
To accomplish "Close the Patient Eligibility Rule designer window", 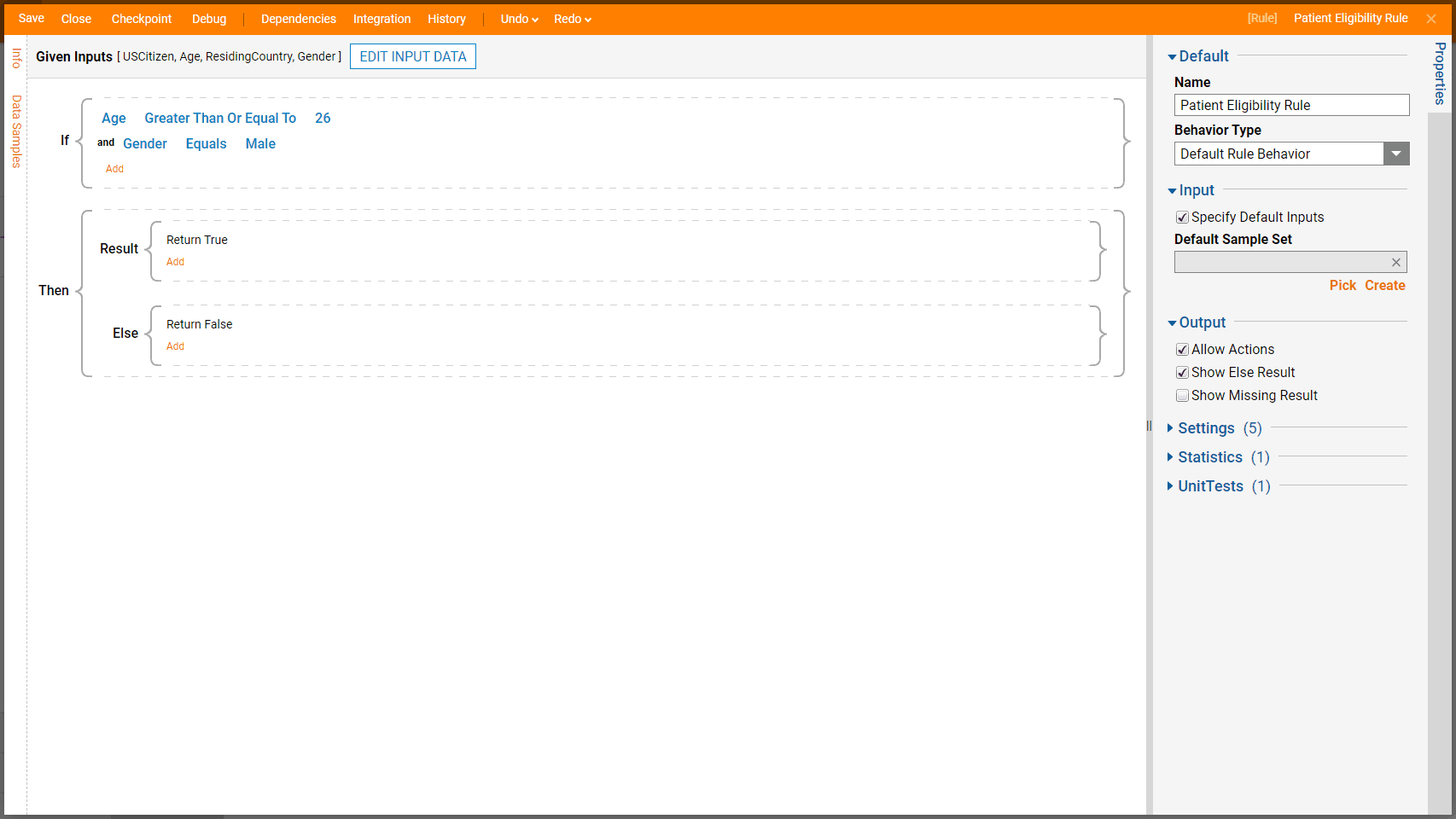I will (x=1431, y=19).
